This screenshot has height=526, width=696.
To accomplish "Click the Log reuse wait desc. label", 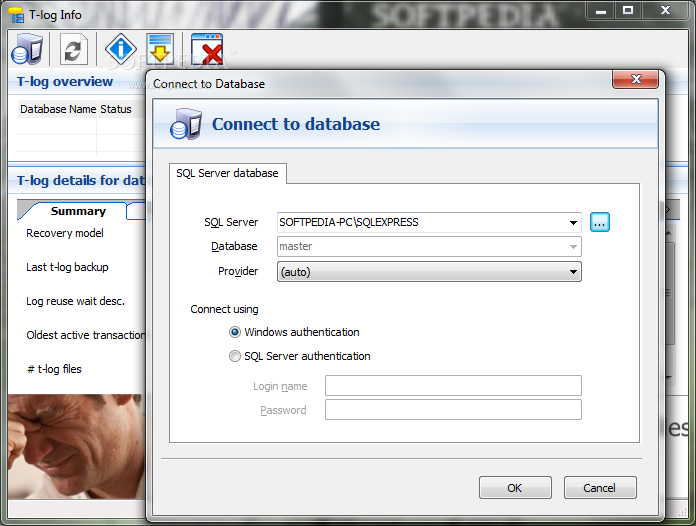I will pyautogui.click(x=75, y=301).
